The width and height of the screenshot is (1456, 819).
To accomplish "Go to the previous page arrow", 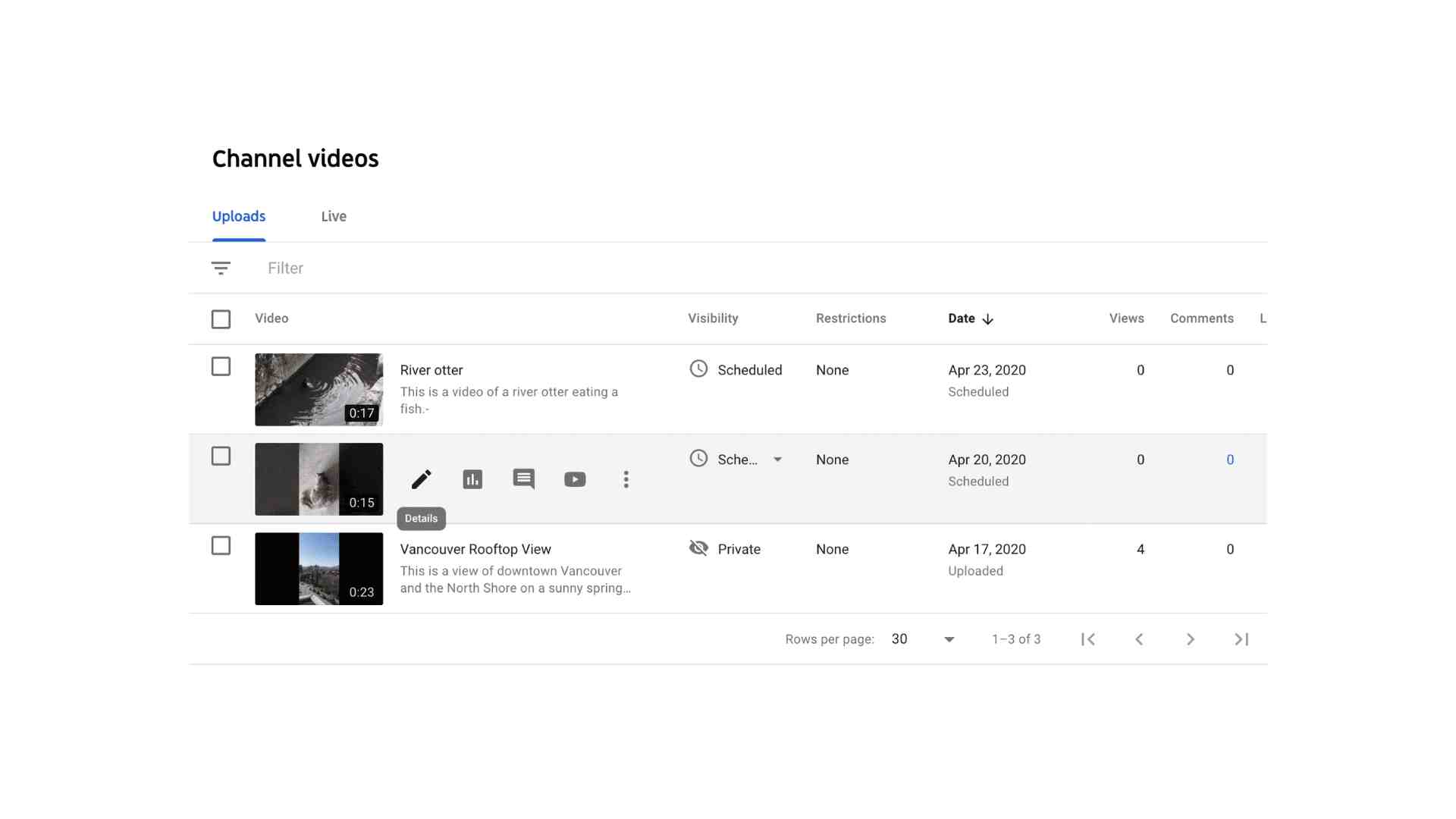I will [x=1139, y=639].
